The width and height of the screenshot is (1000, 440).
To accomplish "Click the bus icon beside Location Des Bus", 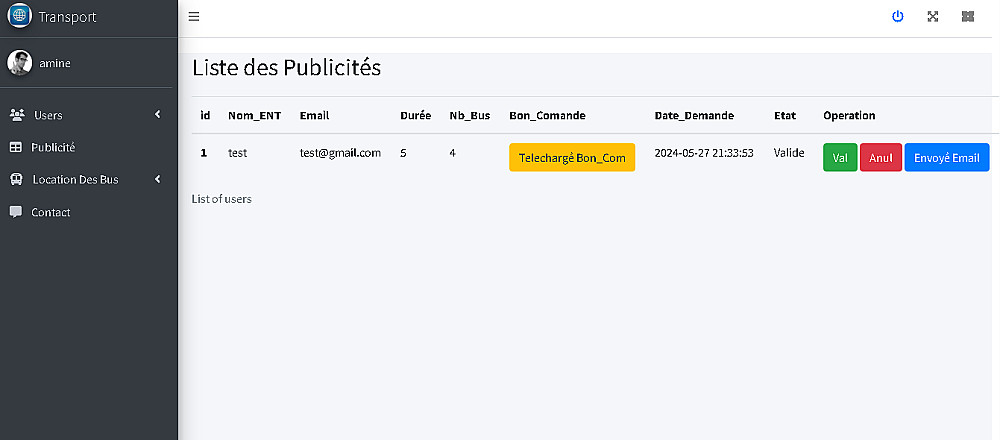I will tap(16, 180).
